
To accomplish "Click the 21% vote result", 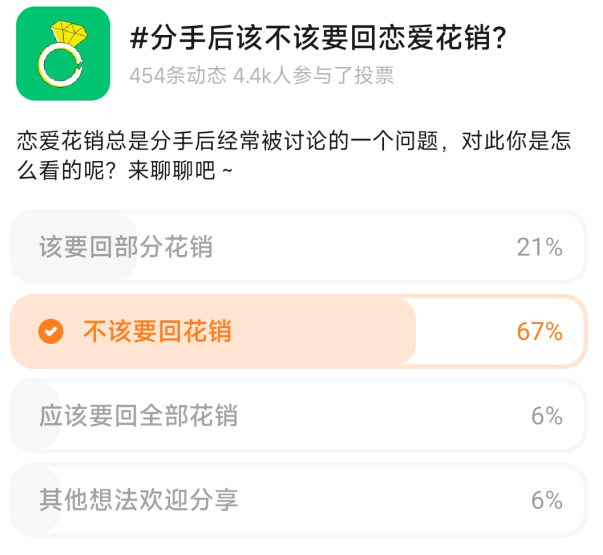I will click(539, 247).
